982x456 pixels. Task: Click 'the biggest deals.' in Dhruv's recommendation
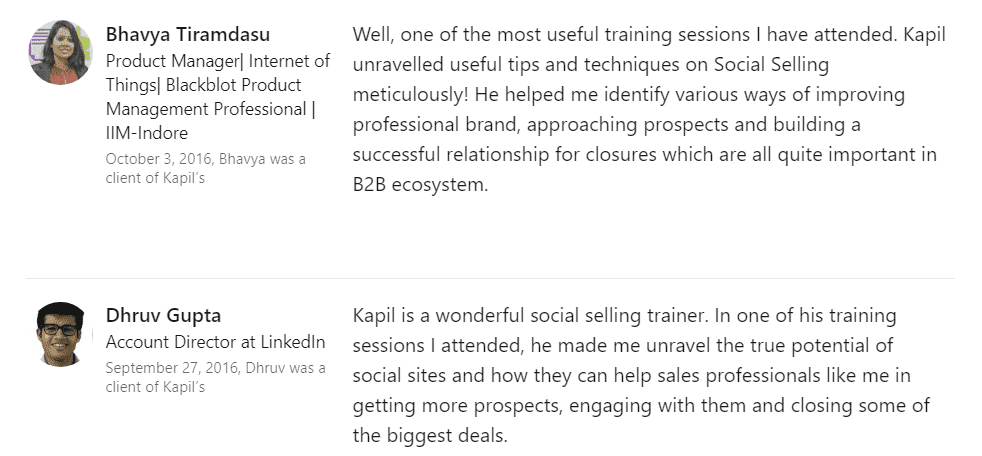point(430,435)
